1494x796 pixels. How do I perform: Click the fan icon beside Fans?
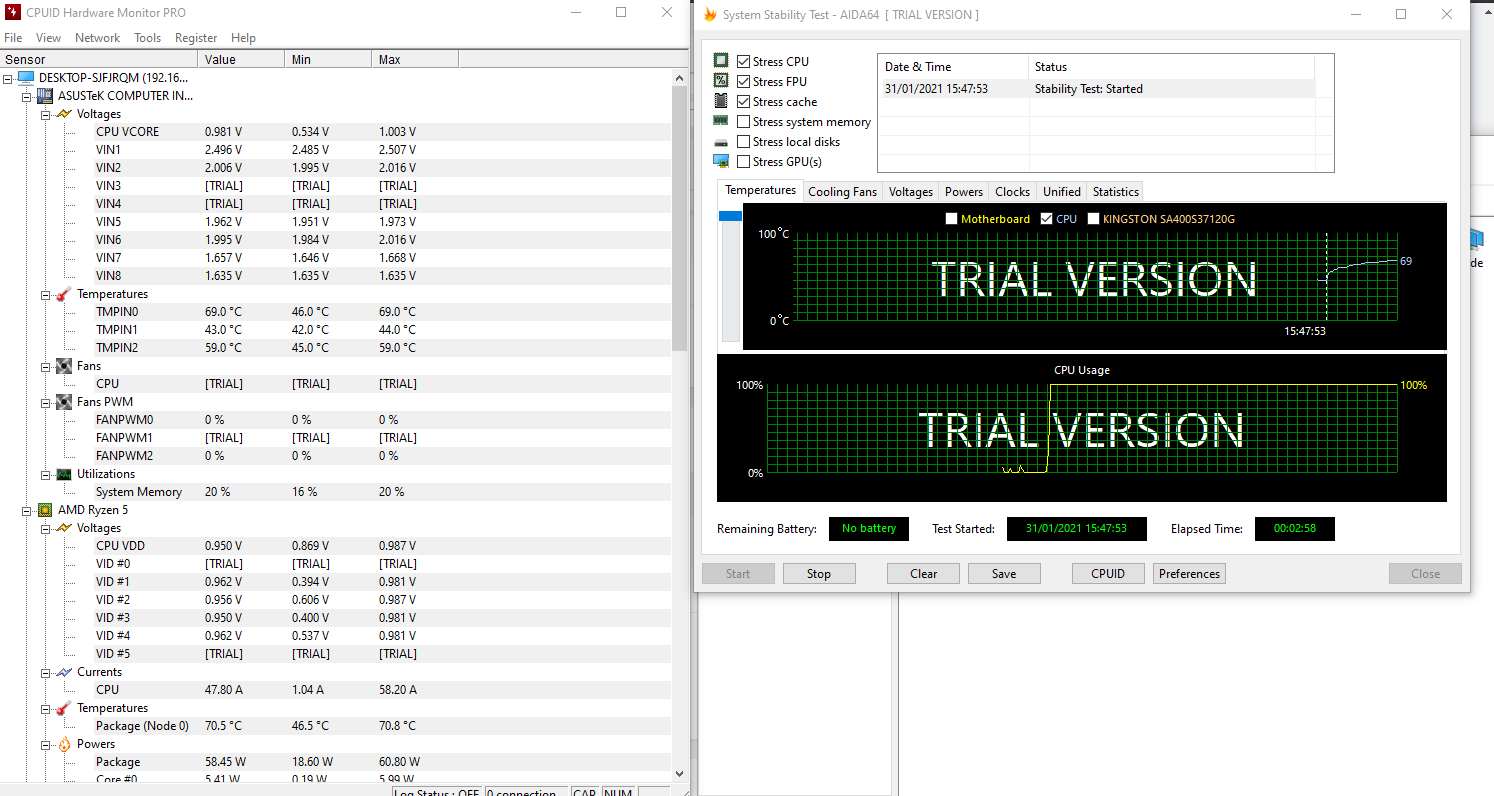[x=63, y=366]
